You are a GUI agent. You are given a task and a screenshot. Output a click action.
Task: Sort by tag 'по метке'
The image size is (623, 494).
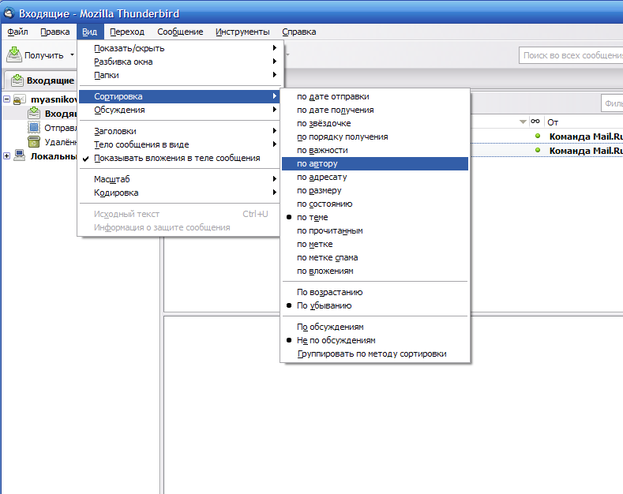[x=375, y=244]
